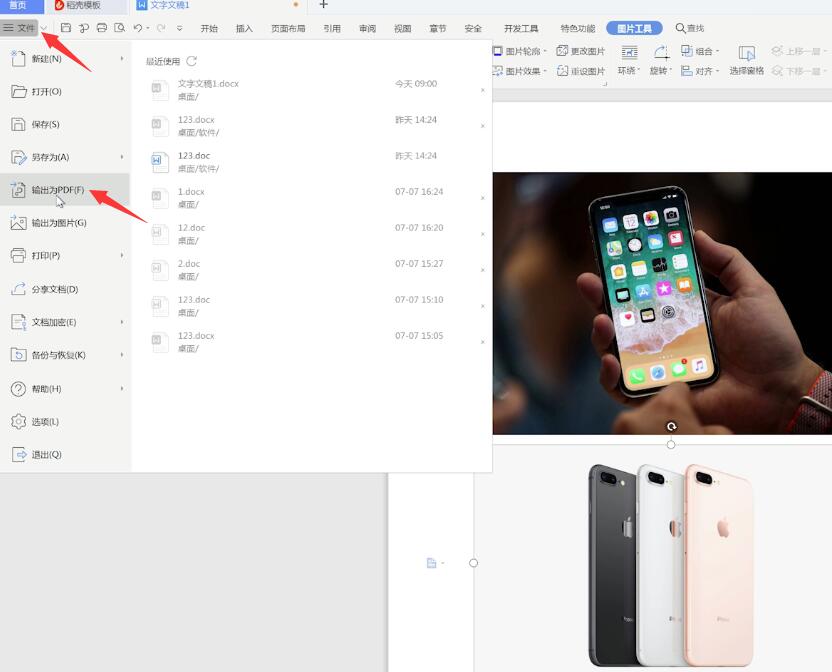Click the 重设图片 reset picture button
This screenshot has height=672, width=832.
tap(580, 71)
